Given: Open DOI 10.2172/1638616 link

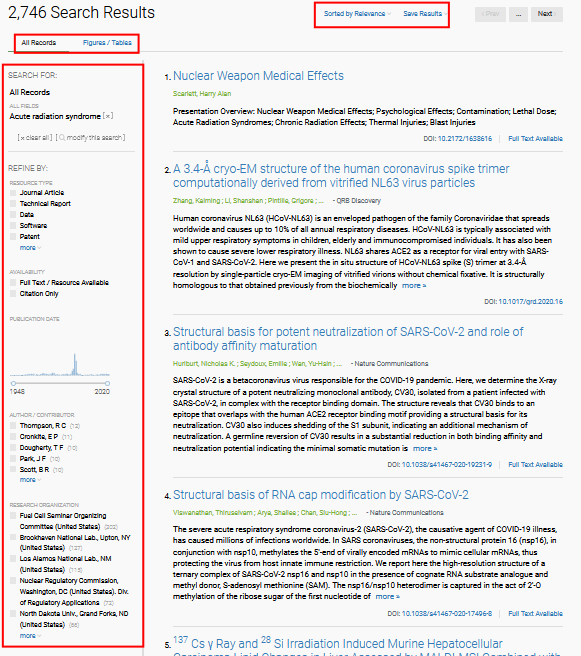Looking at the screenshot, I should [x=465, y=138].
